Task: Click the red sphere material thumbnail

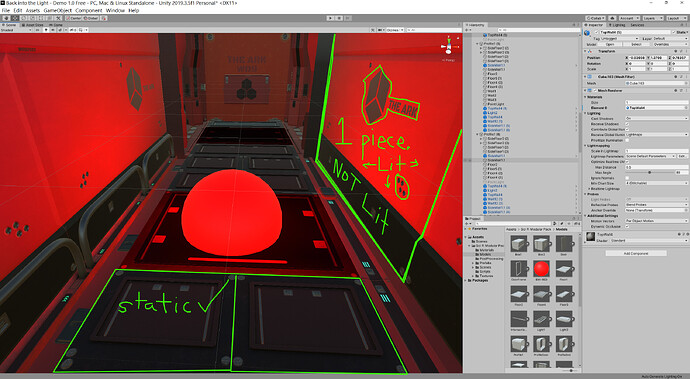Action: pyautogui.click(x=541, y=268)
